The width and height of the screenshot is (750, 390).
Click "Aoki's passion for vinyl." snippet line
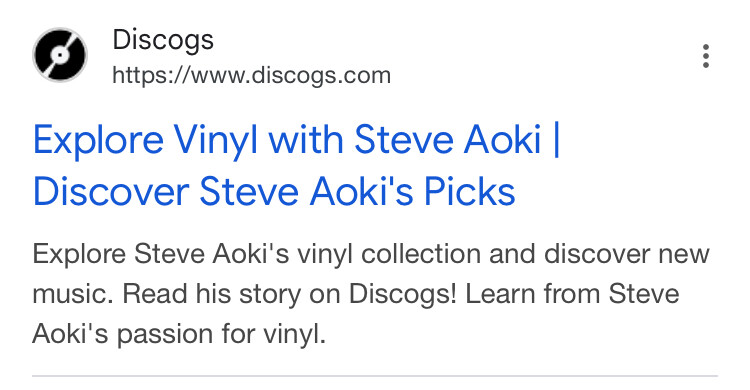[179, 334]
